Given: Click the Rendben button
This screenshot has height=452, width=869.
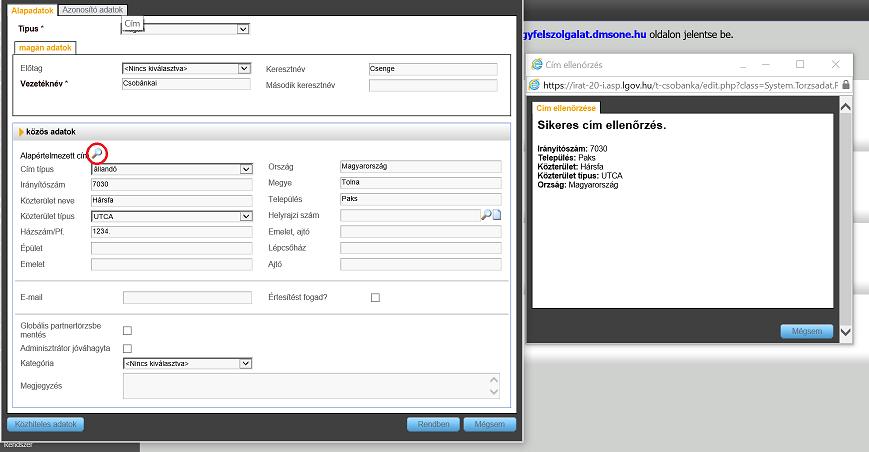Looking at the screenshot, I should click(433, 424).
